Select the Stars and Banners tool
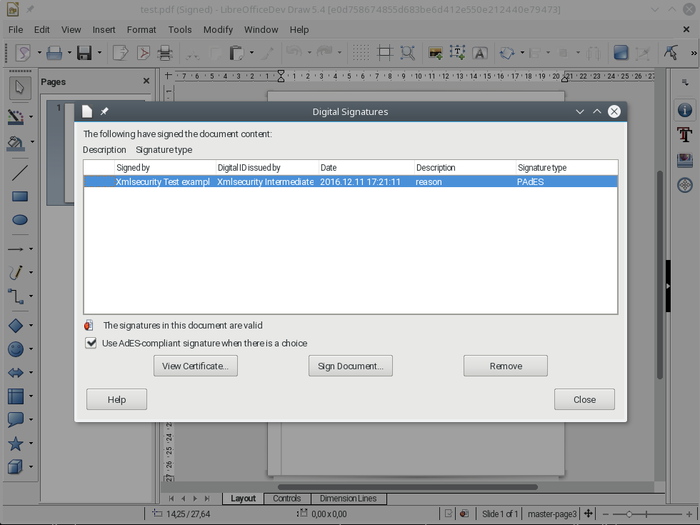 point(16,443)
